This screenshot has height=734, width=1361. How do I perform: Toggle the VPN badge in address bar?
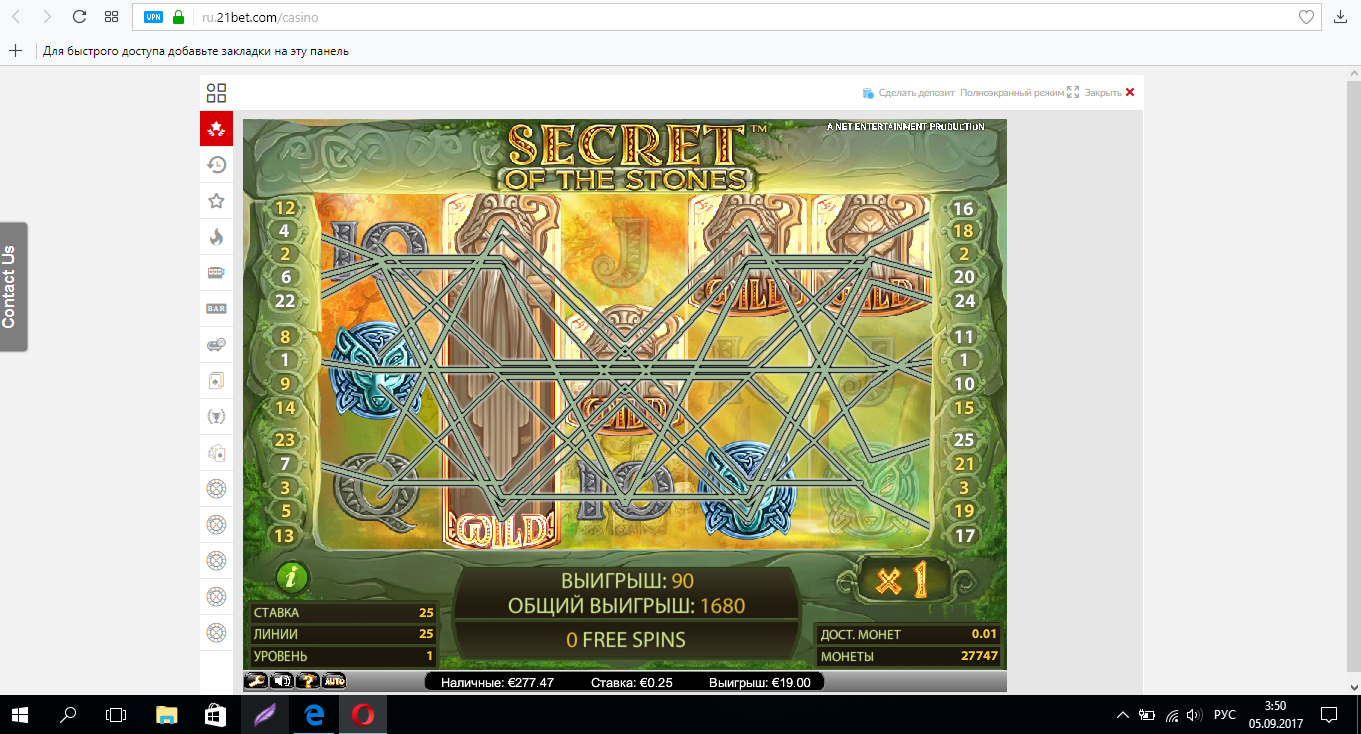(x=153, y=17)
